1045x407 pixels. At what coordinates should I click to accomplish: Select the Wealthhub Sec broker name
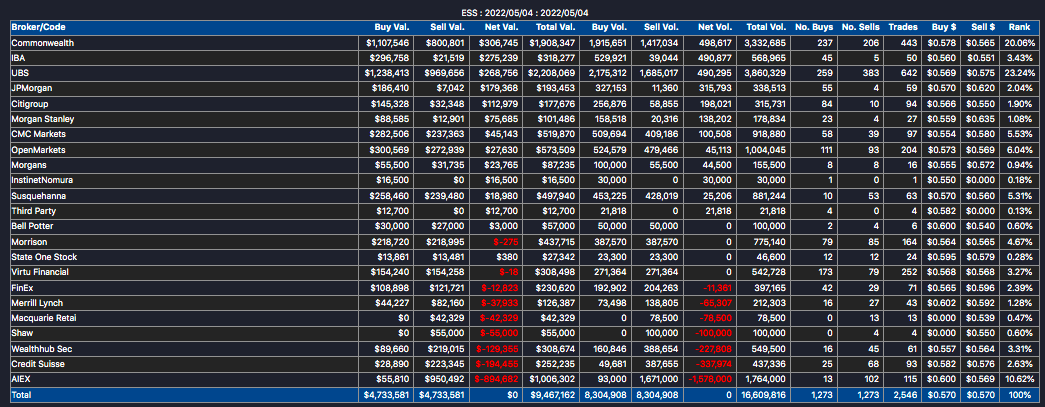(41, 349)
